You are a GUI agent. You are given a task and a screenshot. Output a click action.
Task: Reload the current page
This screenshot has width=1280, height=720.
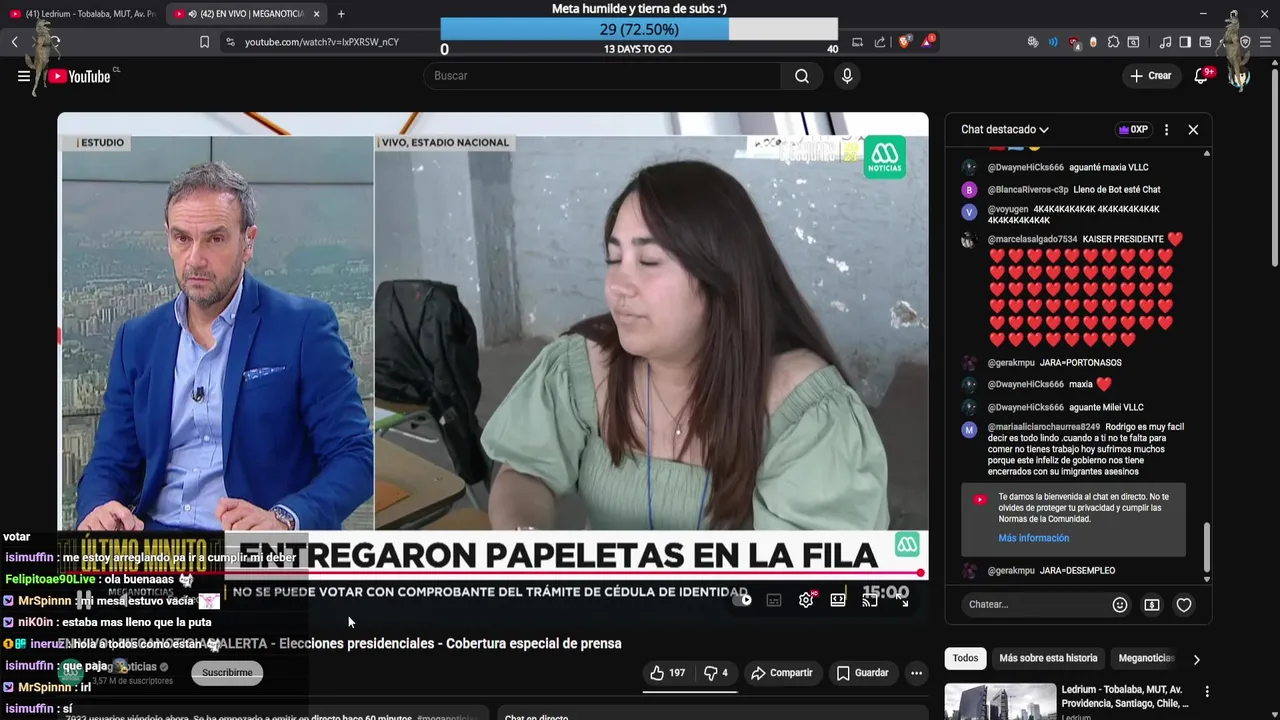coord(55,42)
